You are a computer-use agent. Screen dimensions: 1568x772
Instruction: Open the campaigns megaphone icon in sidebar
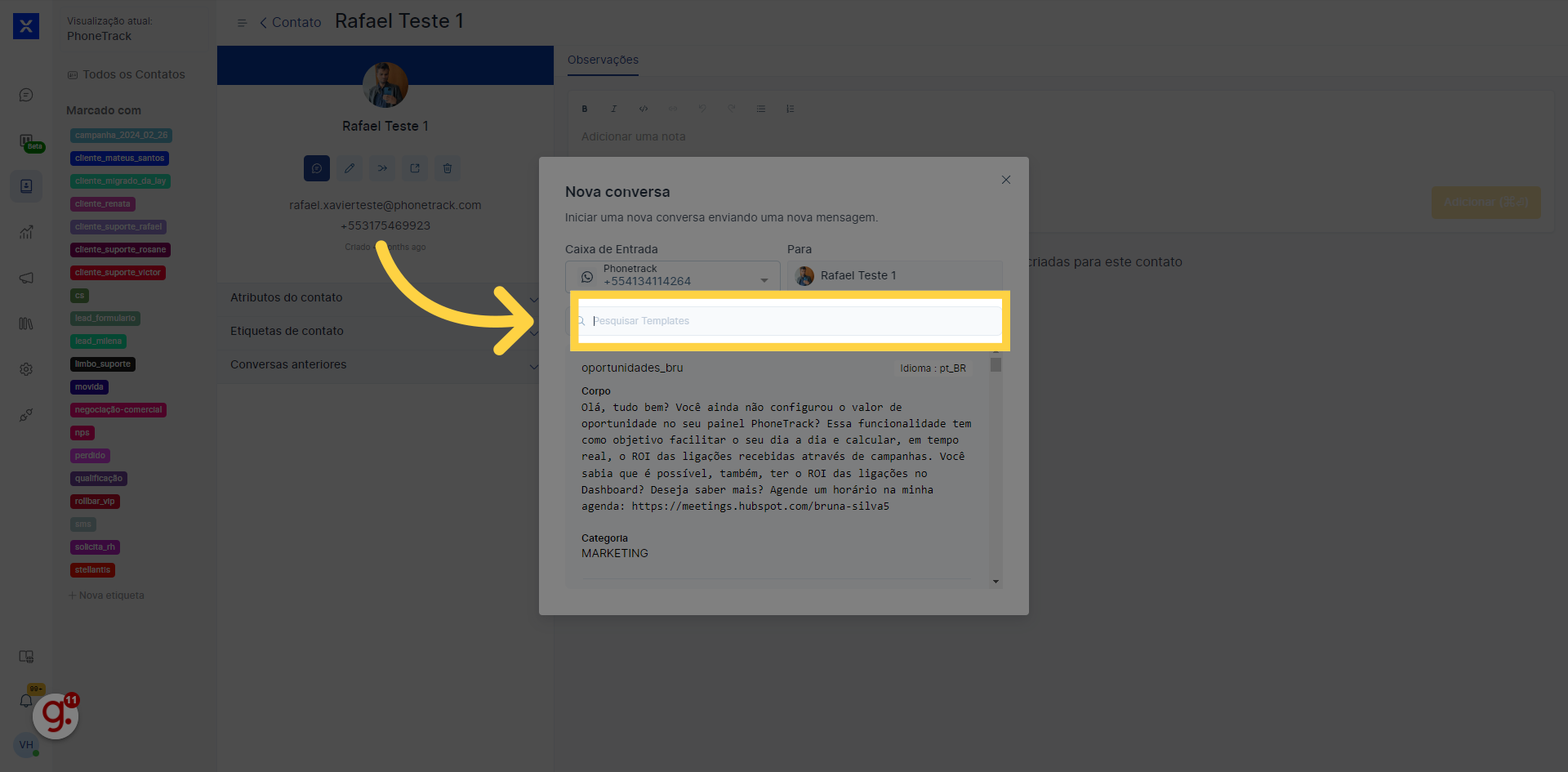tap(26, 278)
